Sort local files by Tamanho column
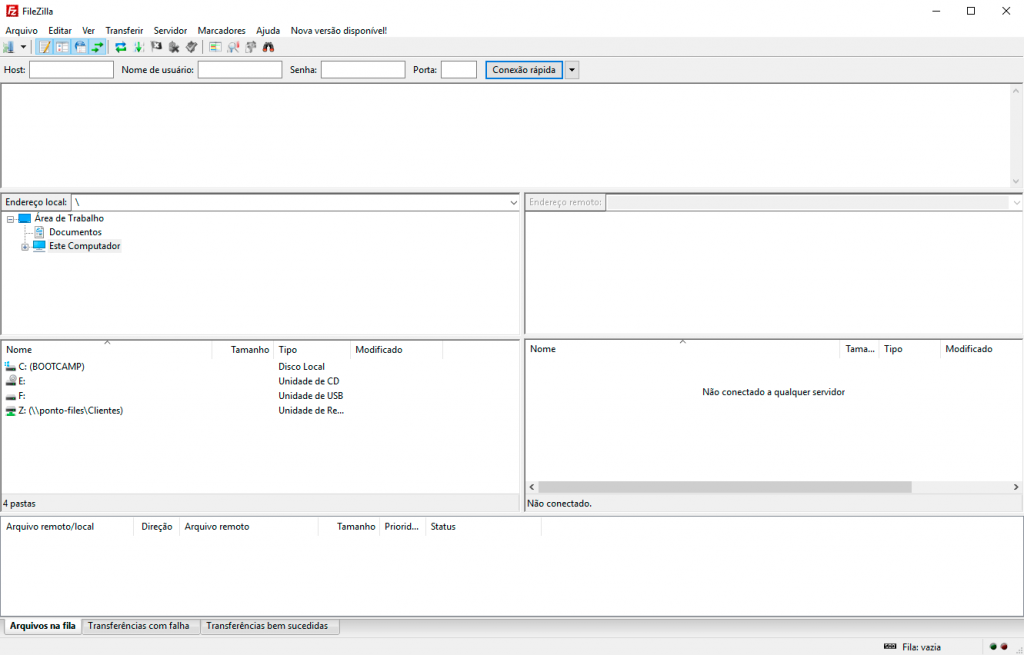Screen dimensions: 1024x655 [x=243, y=350]
